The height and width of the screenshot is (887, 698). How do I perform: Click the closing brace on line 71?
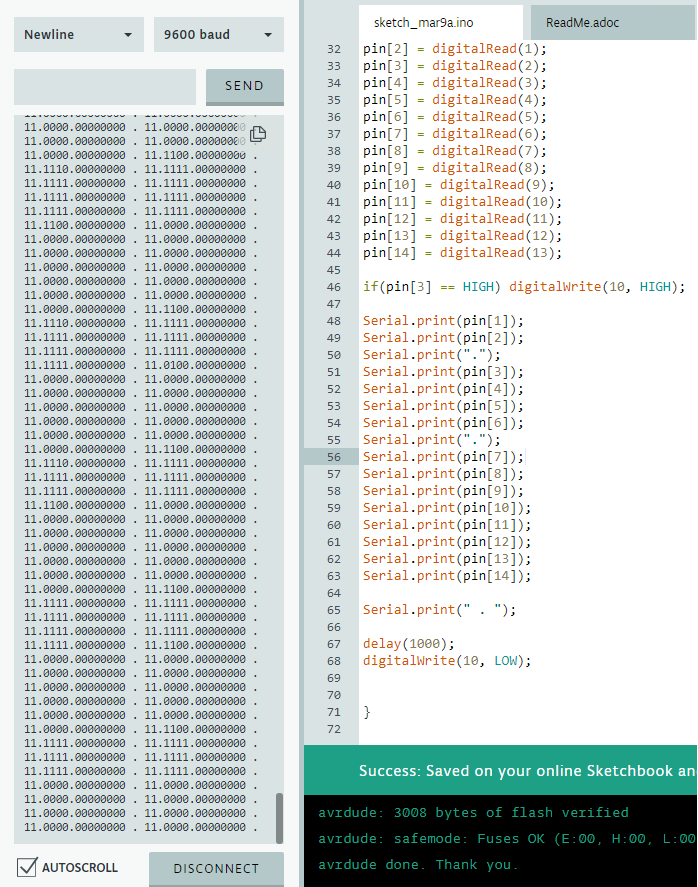coord(367,712)
